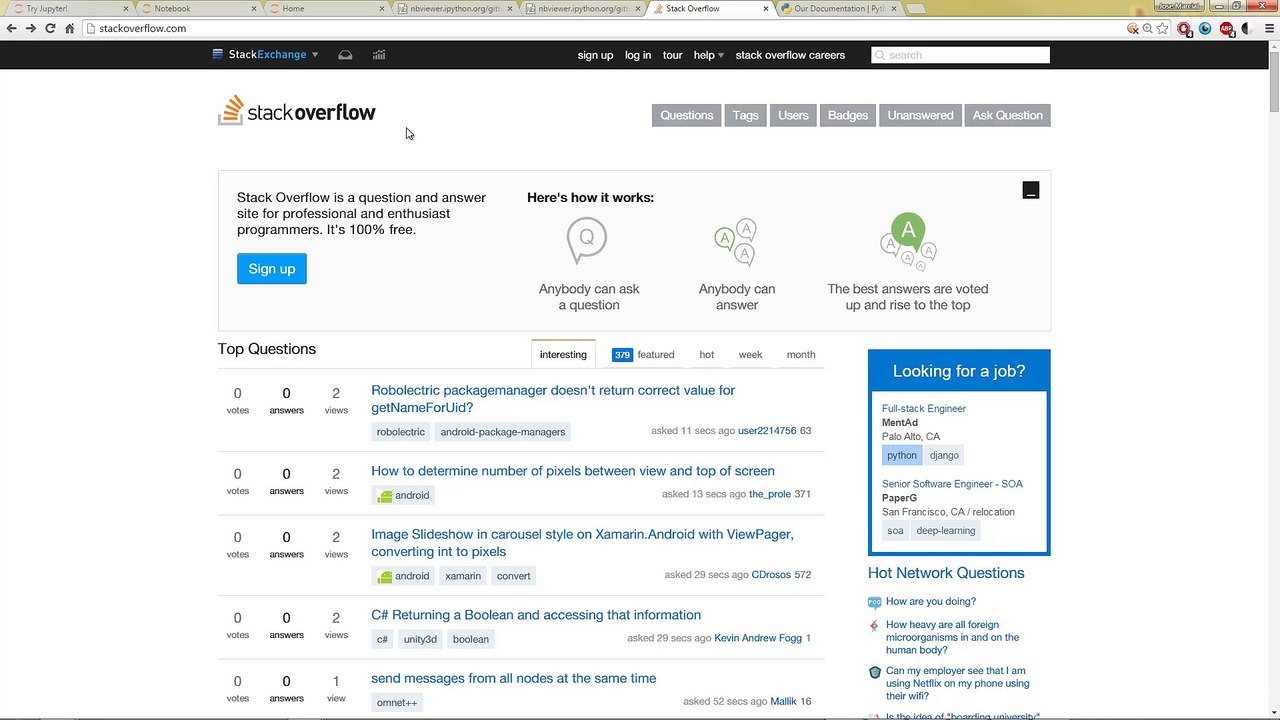Click the robolectric tag
1280x720 pixels.
401,432
